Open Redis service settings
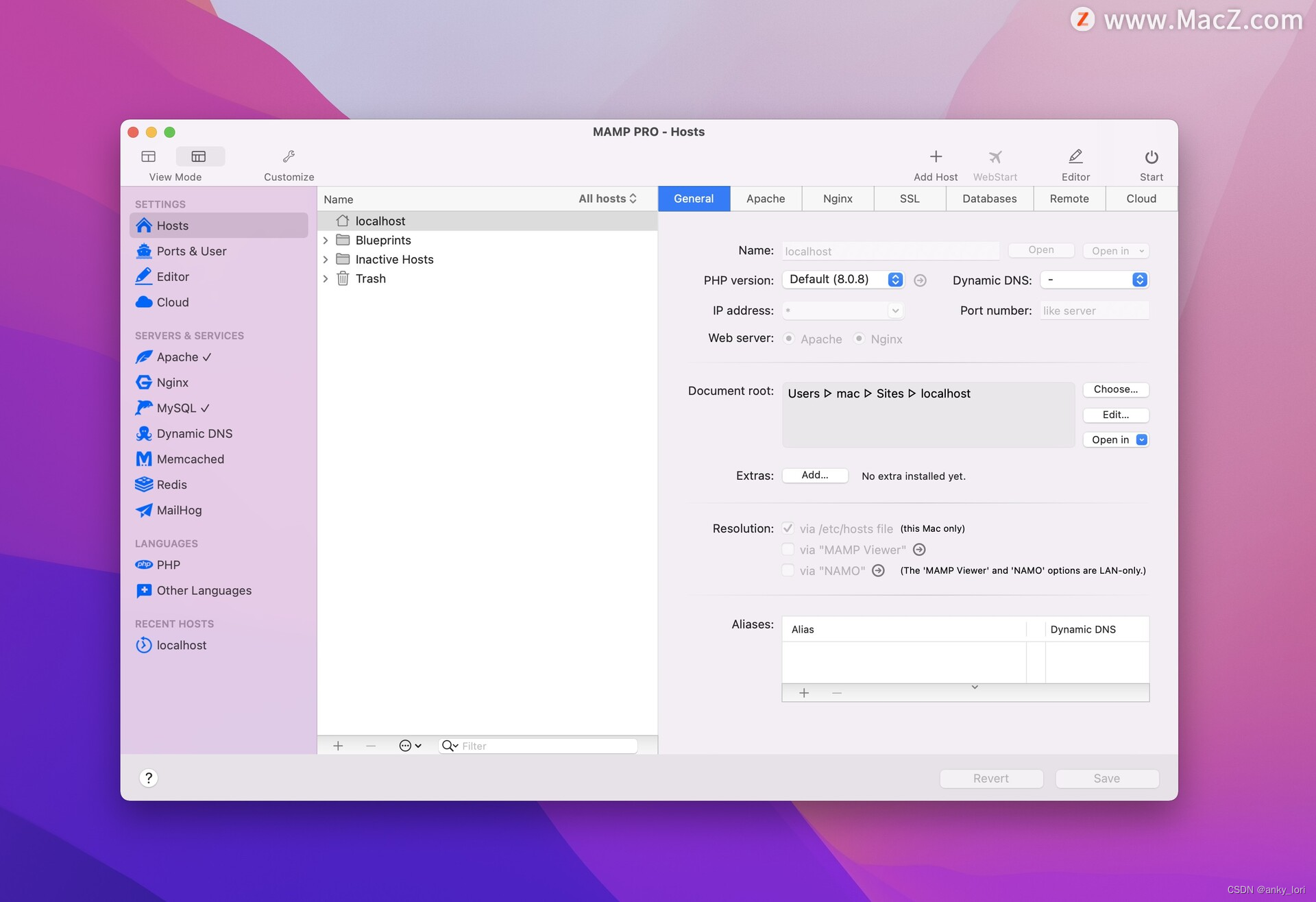The width and height of the screenshot is (1316, 902). pyautogui.click(x=171, y=484)
